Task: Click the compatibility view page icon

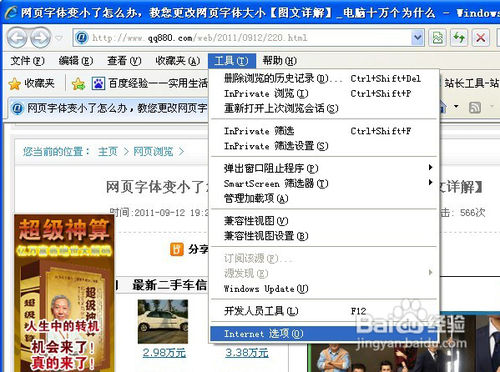Action: 437,38
